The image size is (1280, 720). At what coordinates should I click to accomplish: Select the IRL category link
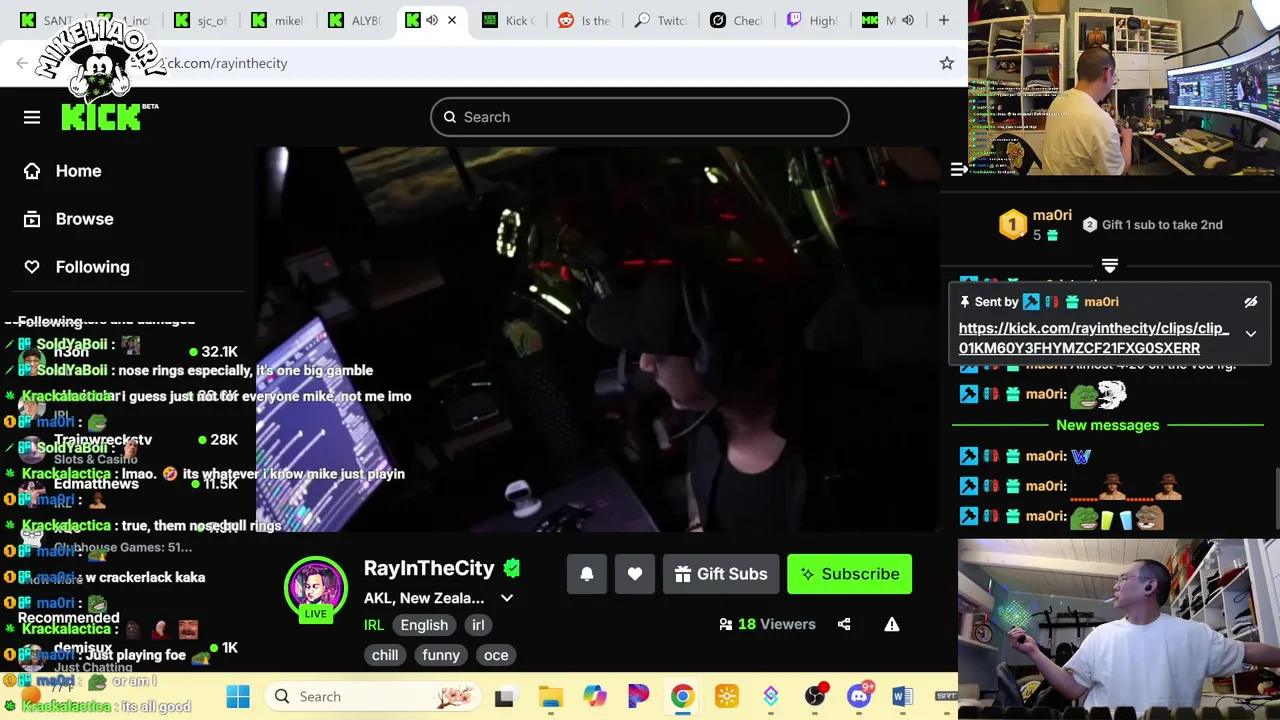tap(374, 625)
